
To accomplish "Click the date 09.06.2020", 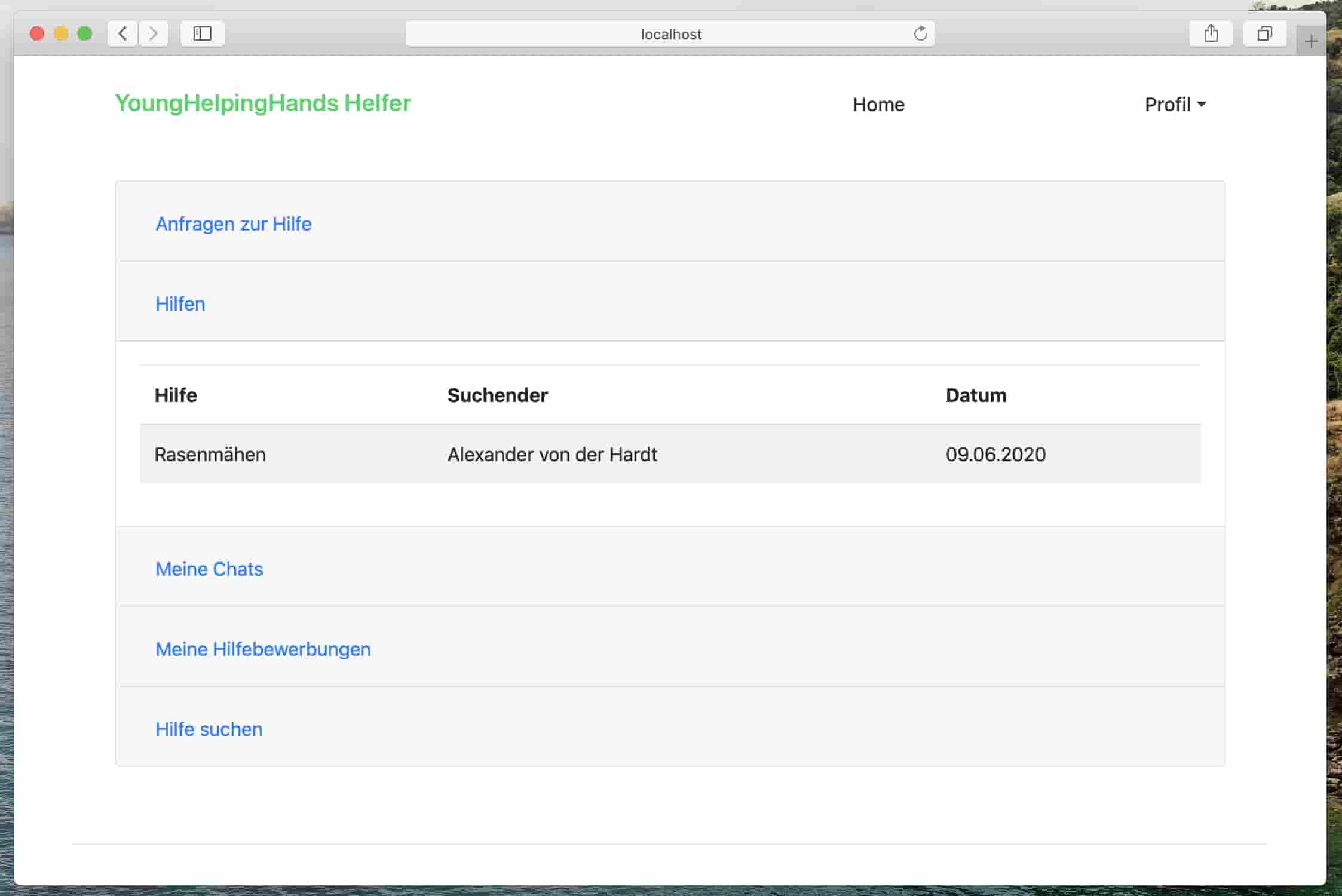I will pos(995,455).
